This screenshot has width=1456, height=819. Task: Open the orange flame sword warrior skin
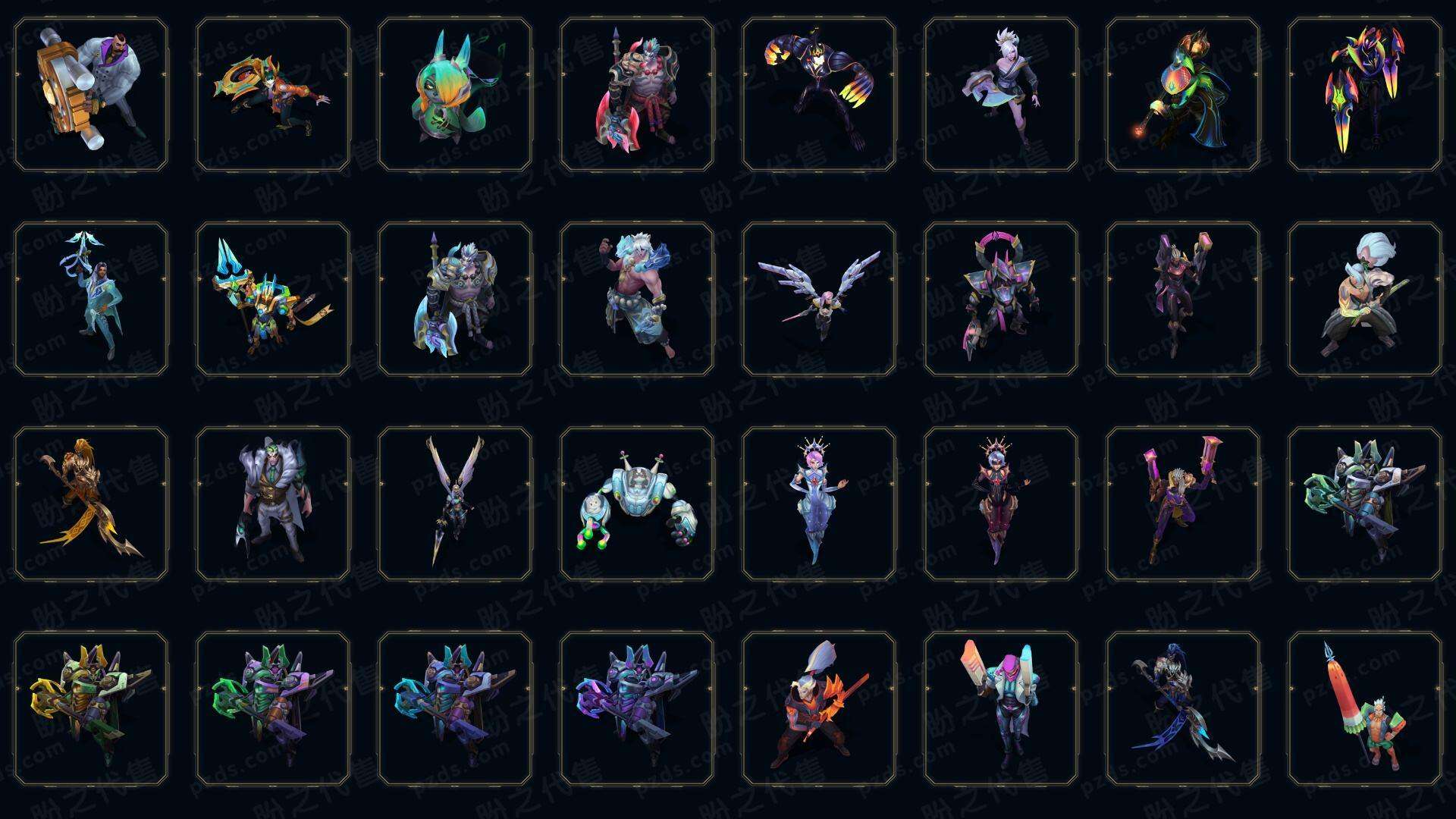819,708
